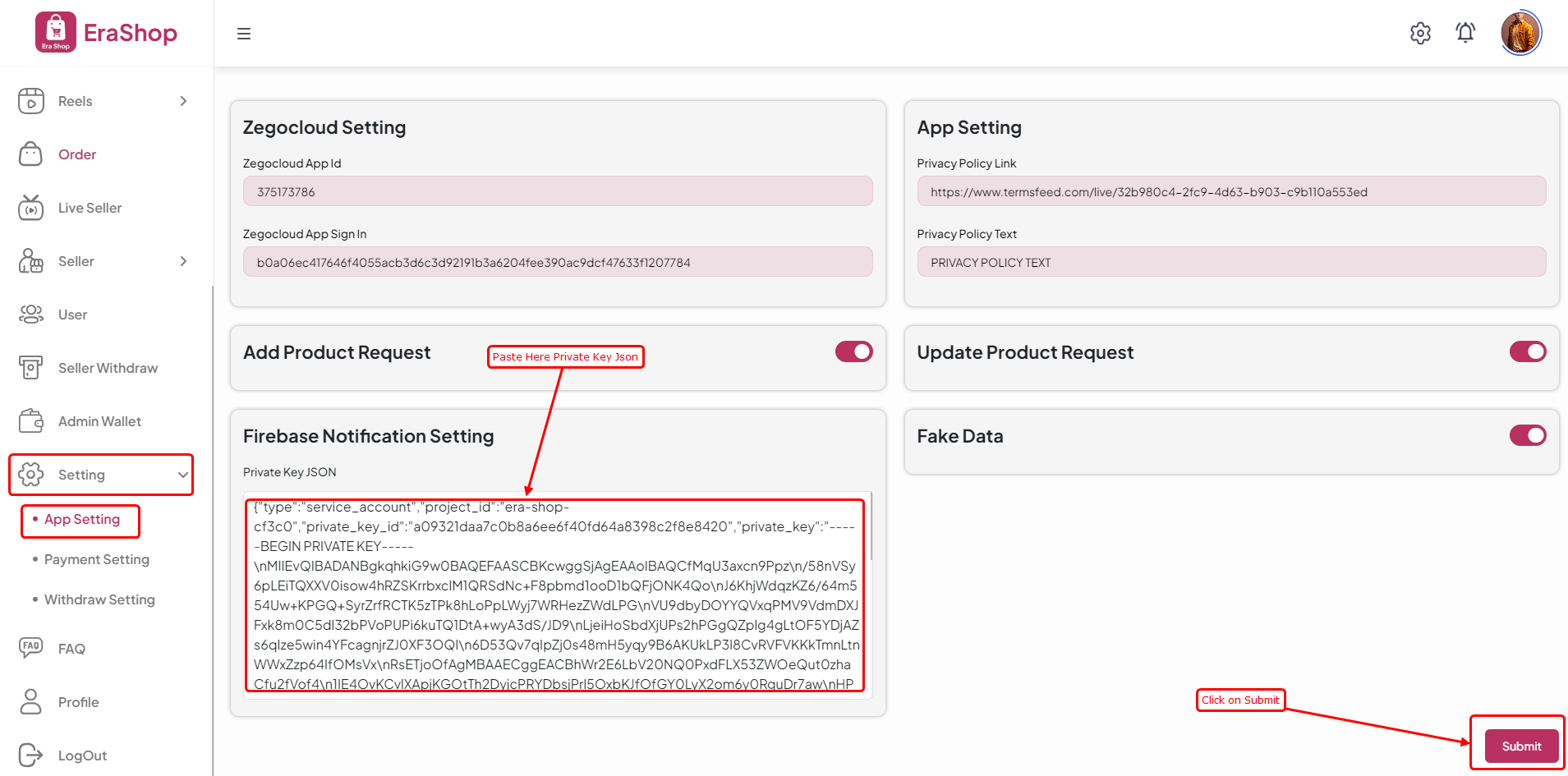Open the settings gear in top bar
The height and width of the screenshot is (776, 1568).
click(x=1420, y=33)
